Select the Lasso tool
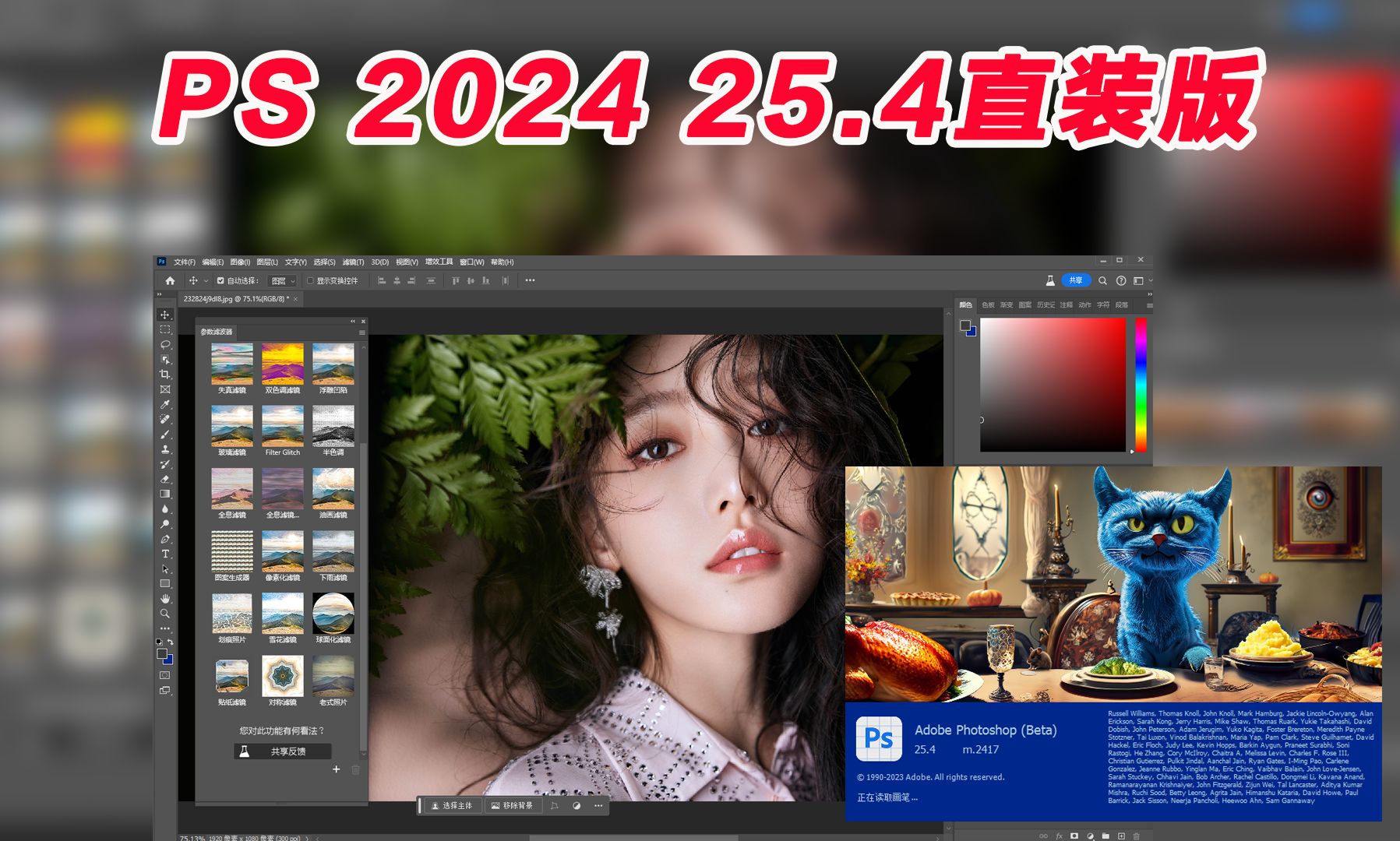 click(165, 345)
